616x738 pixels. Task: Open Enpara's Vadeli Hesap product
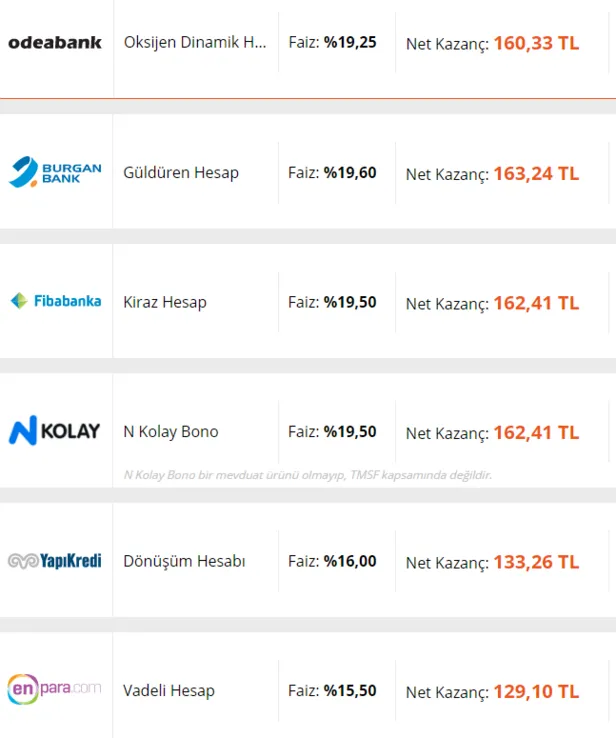coord(169,691)
